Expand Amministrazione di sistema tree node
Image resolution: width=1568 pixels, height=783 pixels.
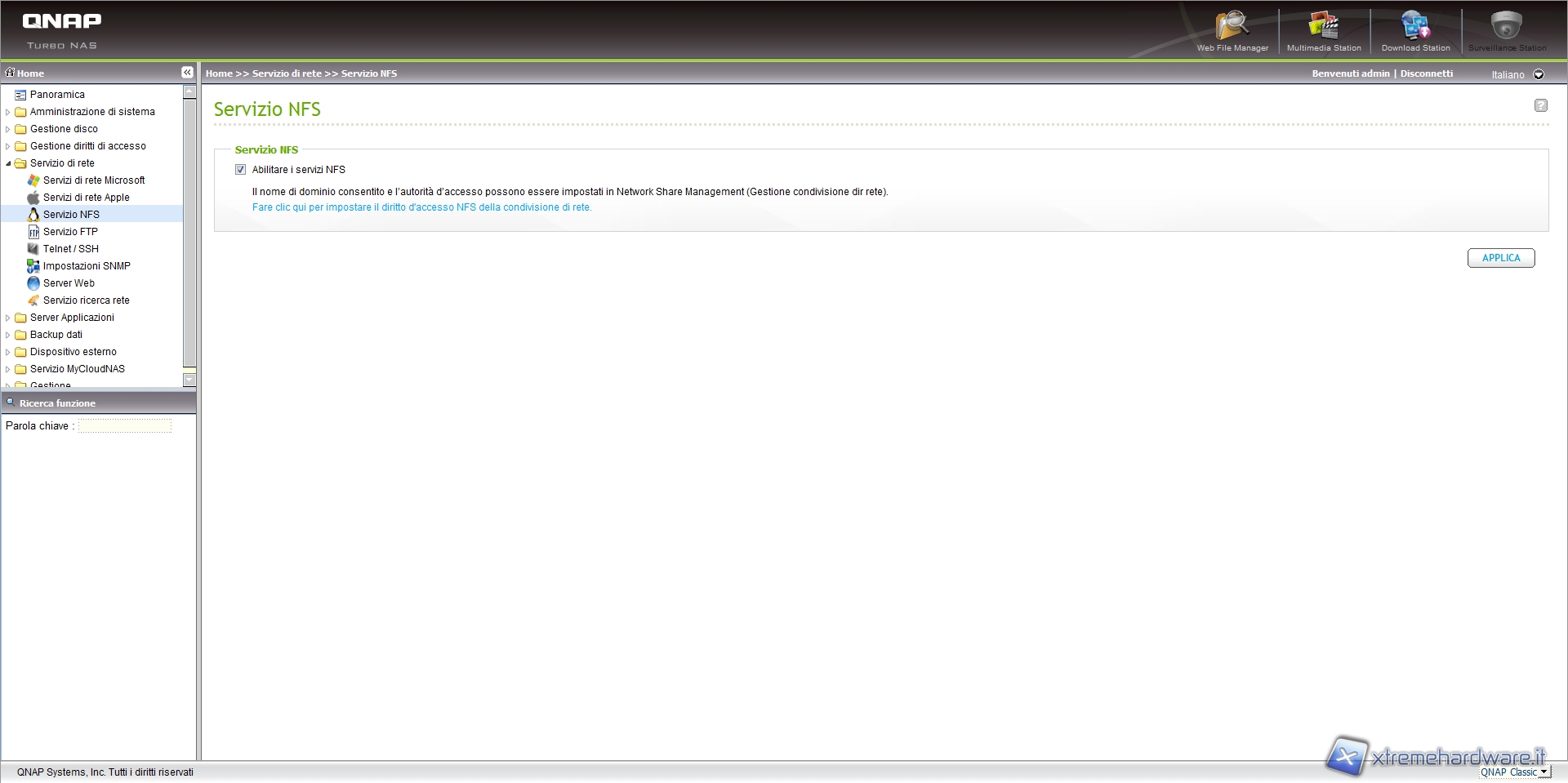pyautogui.click(x=8, y=112)
